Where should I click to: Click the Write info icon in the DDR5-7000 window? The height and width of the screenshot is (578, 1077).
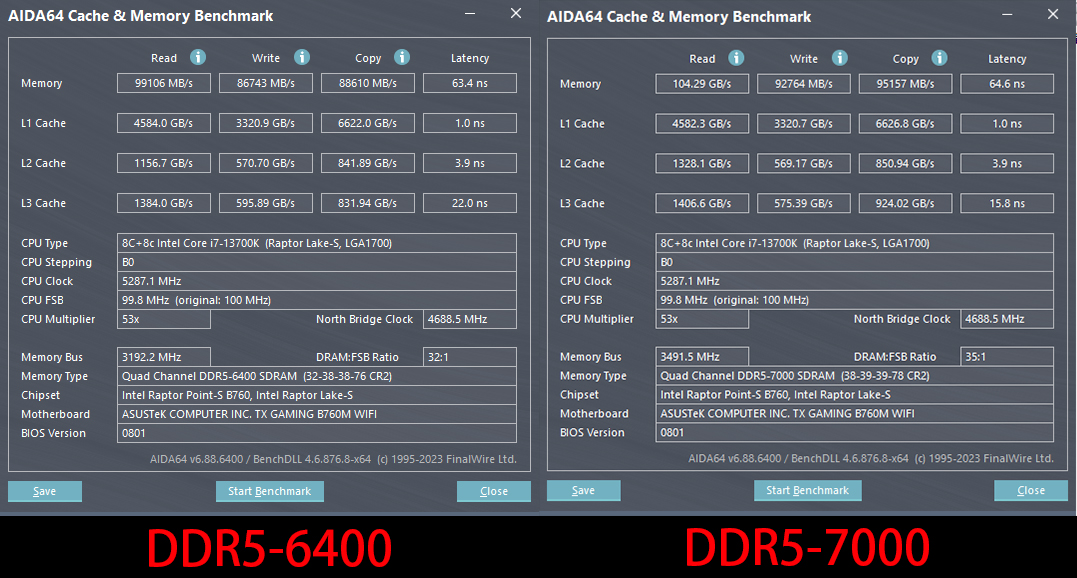tap(839, 59)
